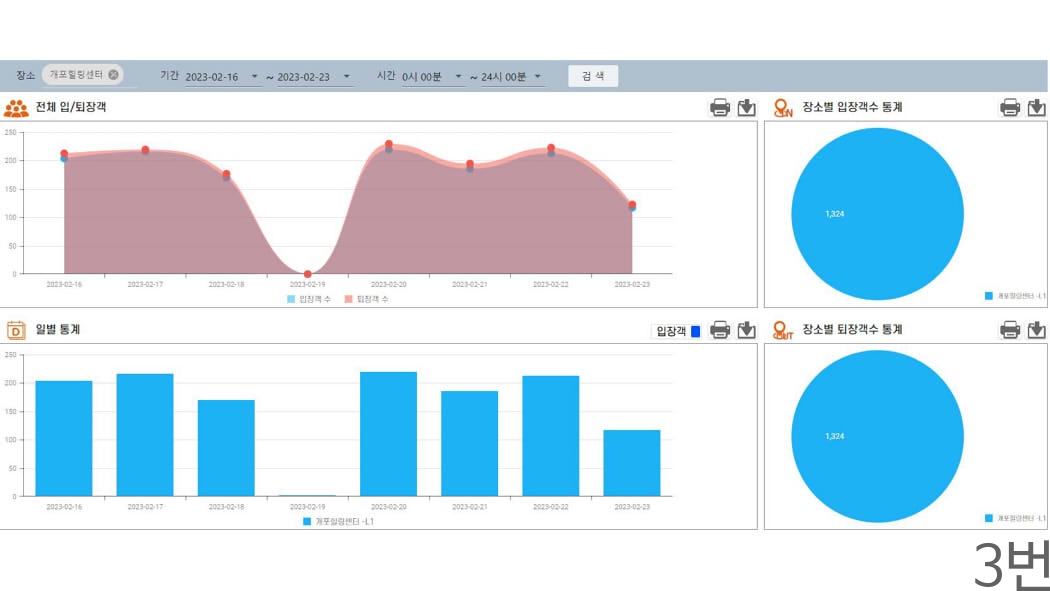Open the start date 2023-02-16 dropdown
Viewport: 1050px width, 591px height.
[255, 77]
